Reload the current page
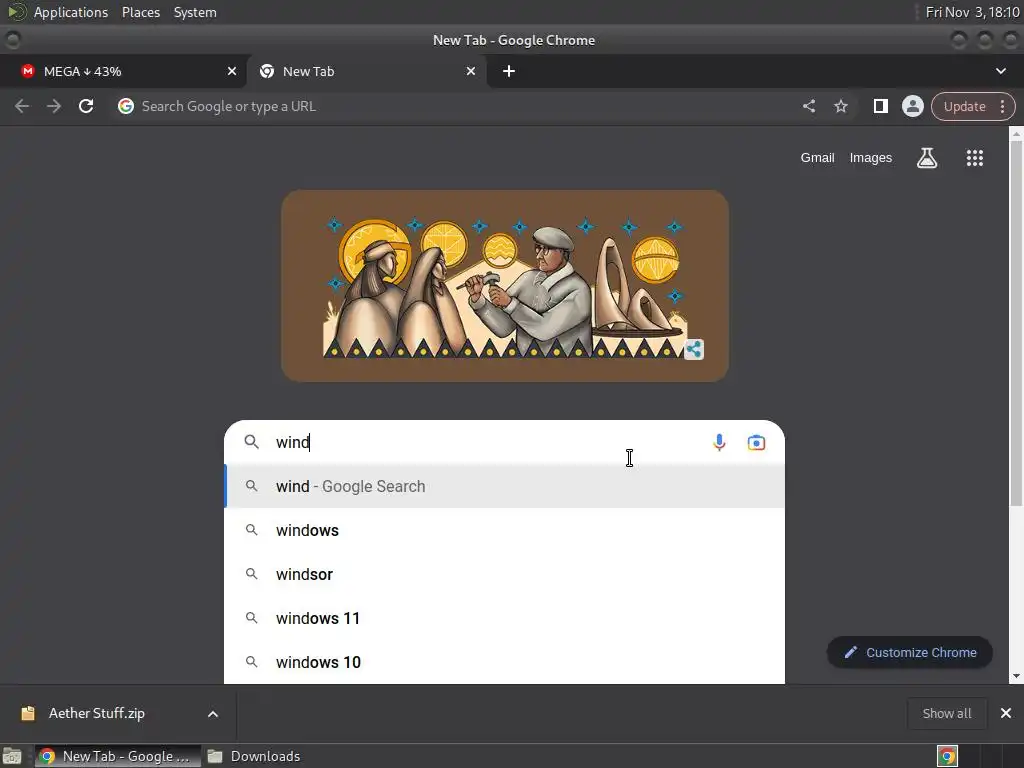This screenshot has height=768, width=1024. [x=86, y=106]
